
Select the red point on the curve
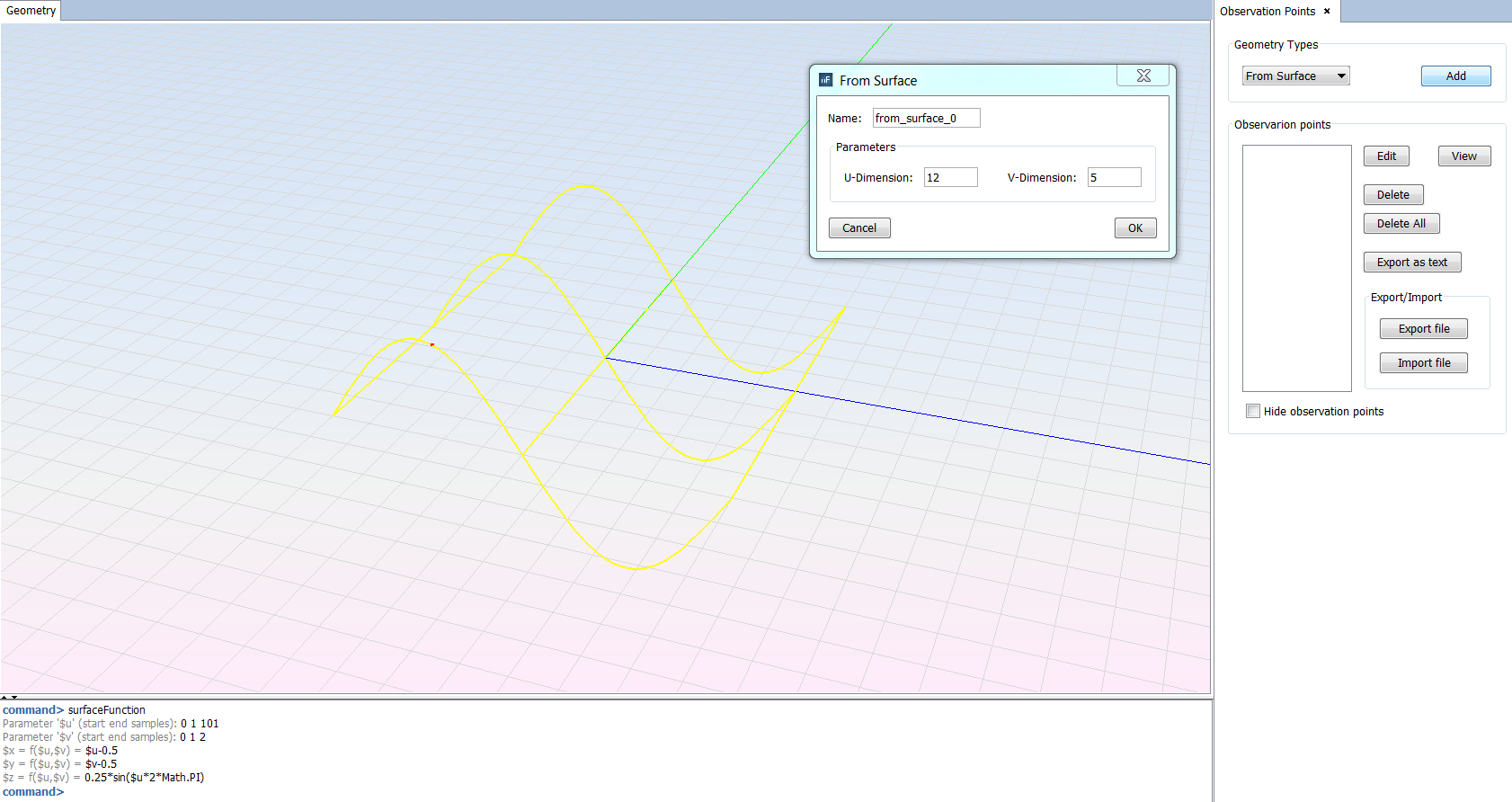[432, 344]
